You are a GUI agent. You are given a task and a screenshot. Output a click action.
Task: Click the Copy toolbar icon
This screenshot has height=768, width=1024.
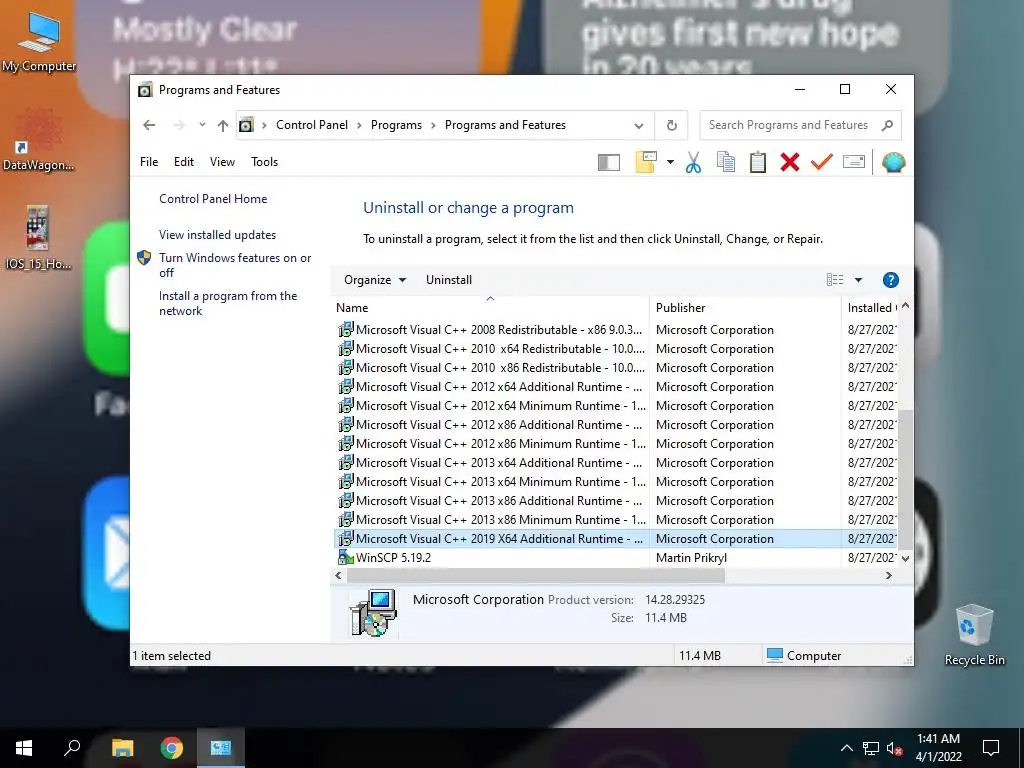[726, 162]
